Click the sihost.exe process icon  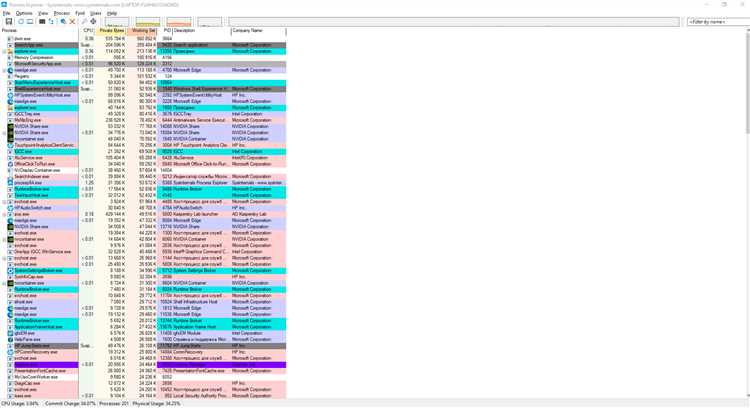tap(10, 302)
